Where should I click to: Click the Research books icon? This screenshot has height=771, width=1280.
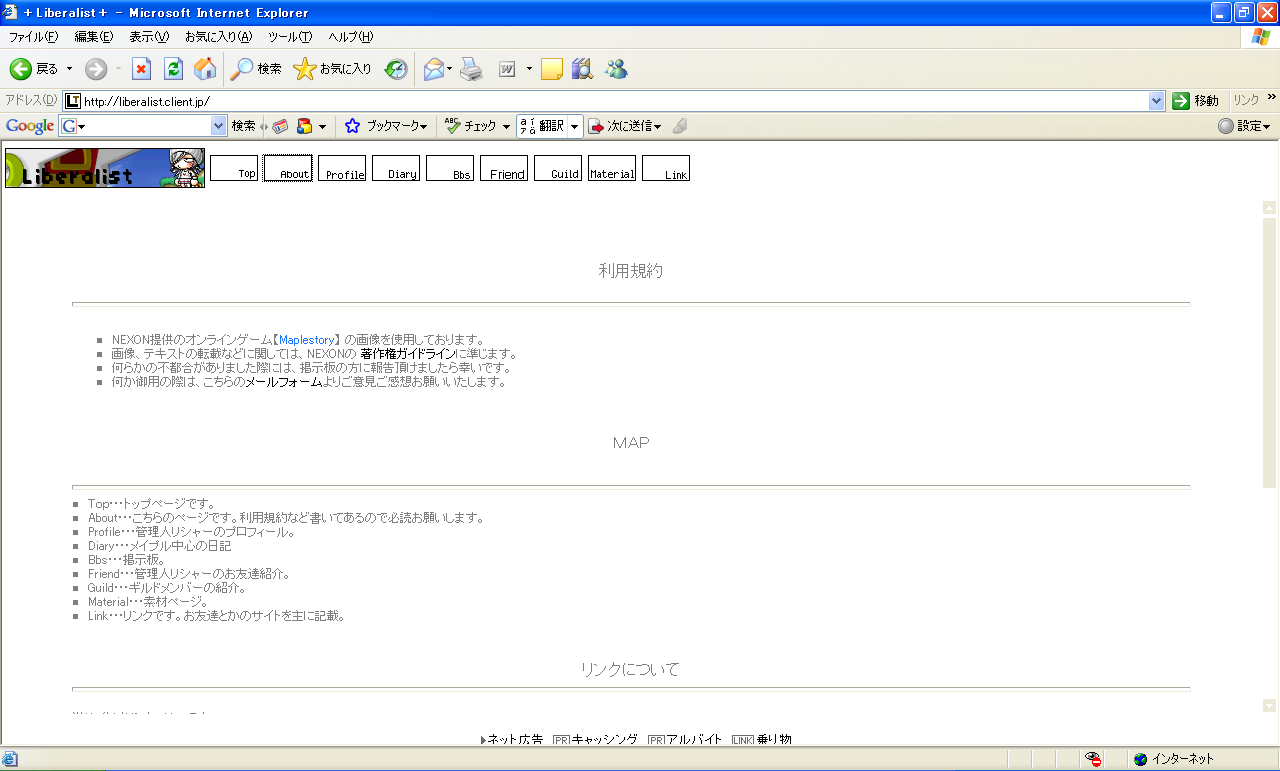[582, 69]
